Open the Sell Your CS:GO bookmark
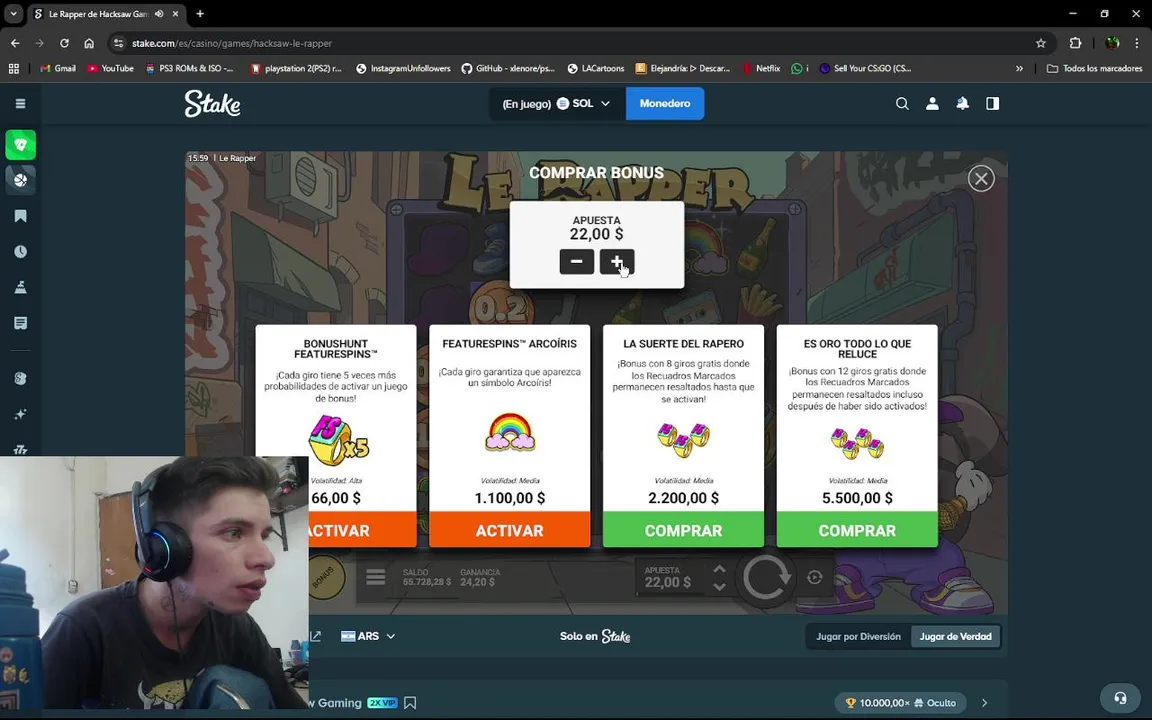This screenshot has height=720, width=1152. coord(865,68)
